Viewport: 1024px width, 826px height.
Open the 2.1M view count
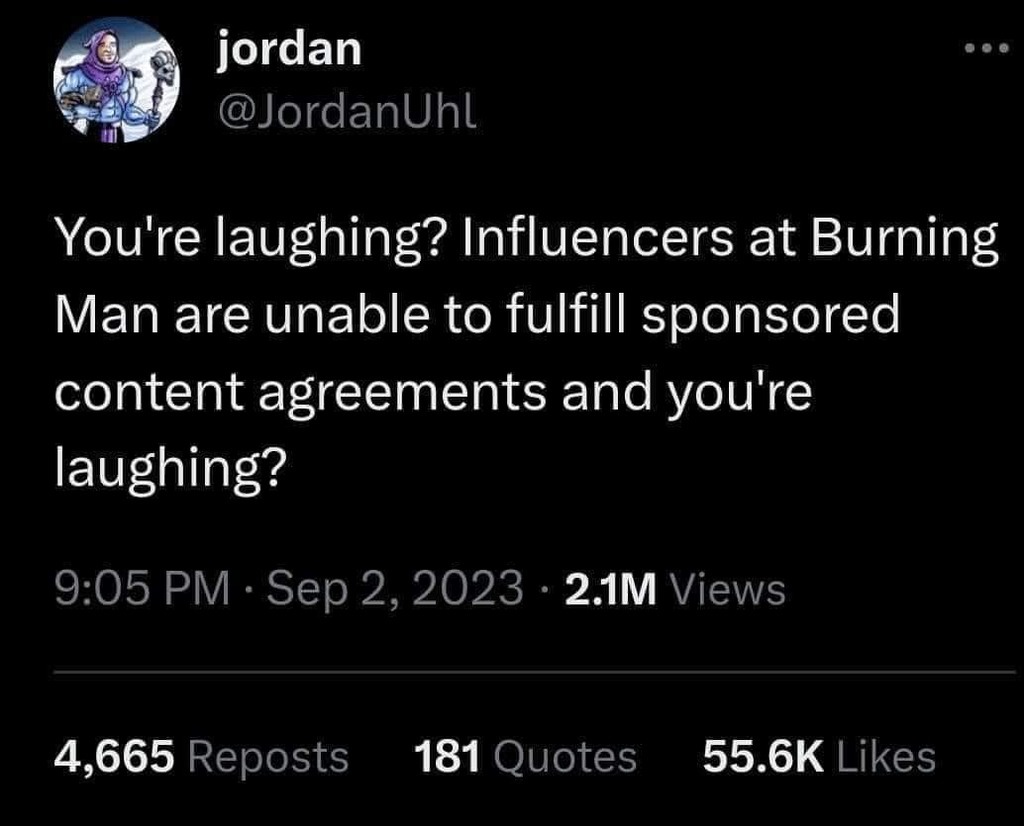[x=610, y=590]
